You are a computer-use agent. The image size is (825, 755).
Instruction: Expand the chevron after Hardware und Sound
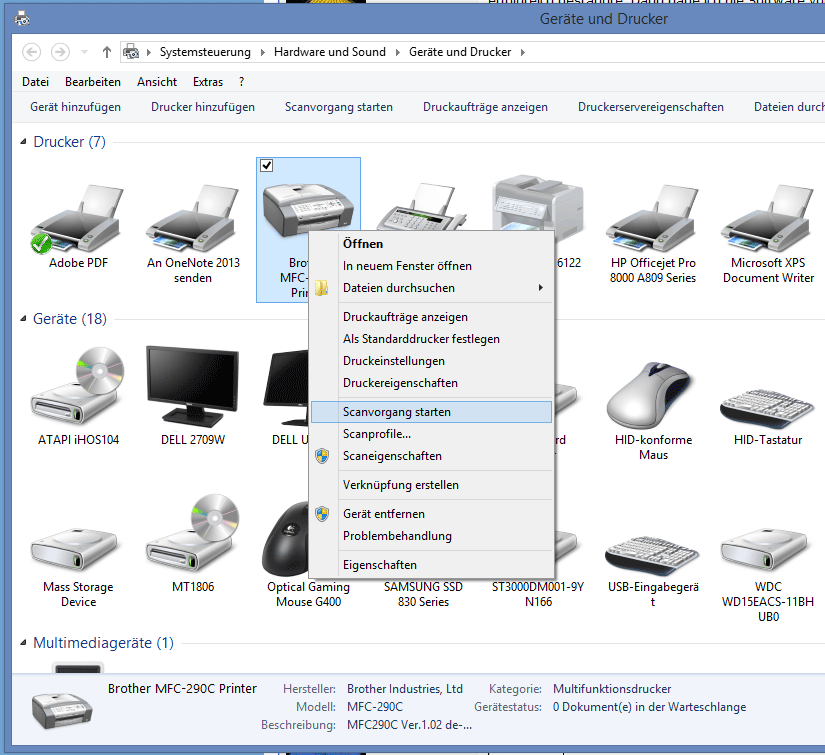tap(397, 52)
